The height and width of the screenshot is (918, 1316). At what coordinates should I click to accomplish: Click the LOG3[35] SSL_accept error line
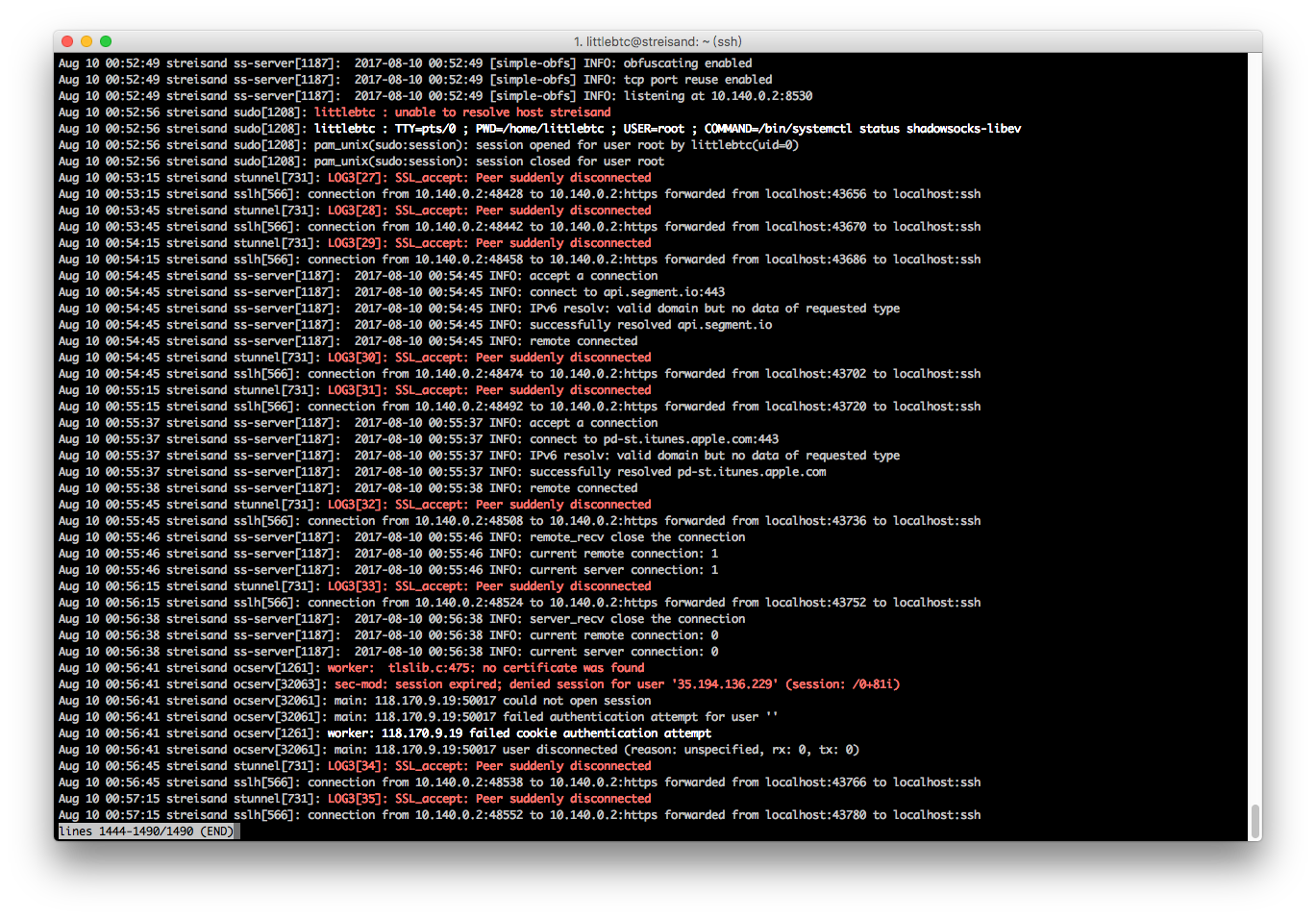[355, 799]
